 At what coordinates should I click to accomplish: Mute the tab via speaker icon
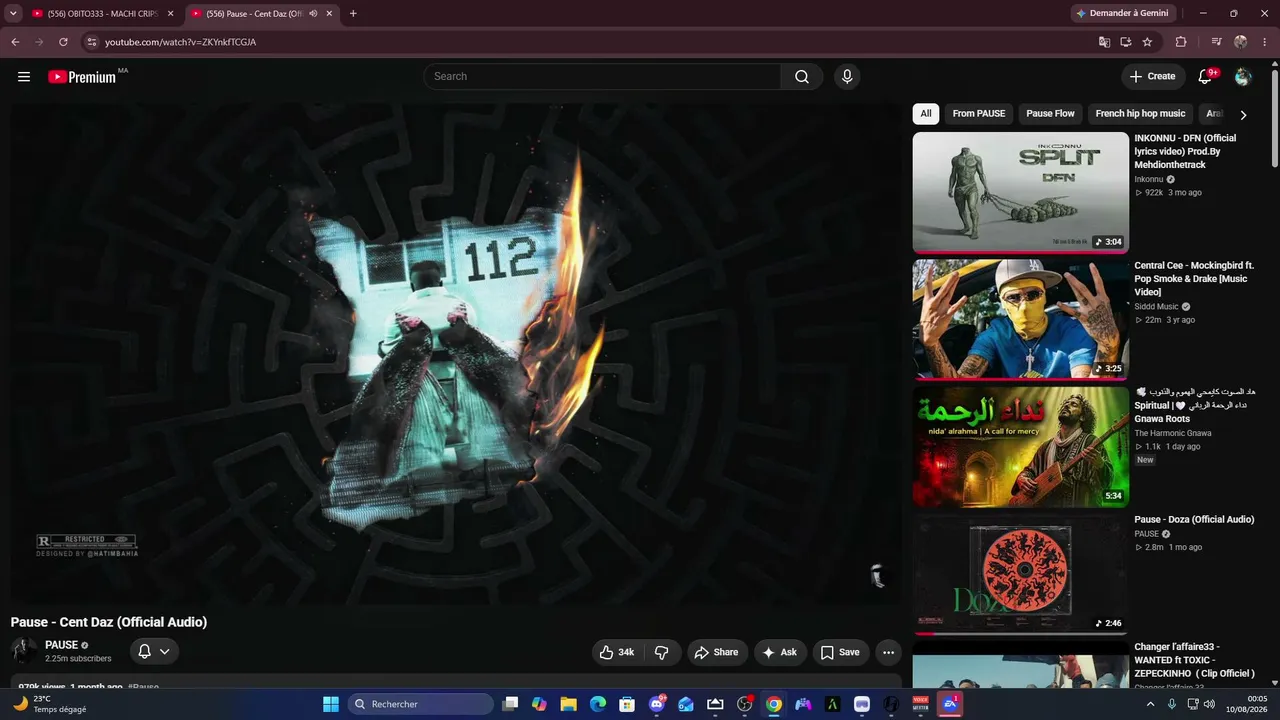[313, 14]
